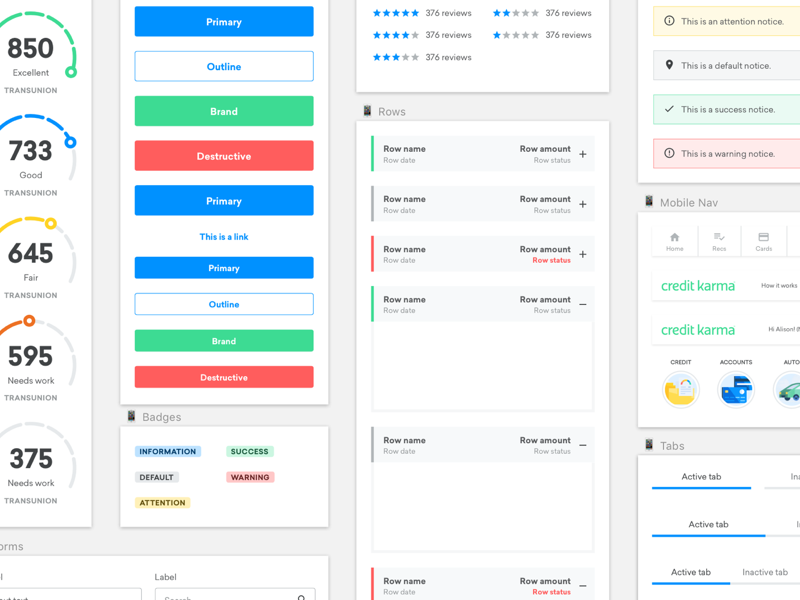Click the Auto round car icon
Screen dimensions: 800x600
(788, 390)
